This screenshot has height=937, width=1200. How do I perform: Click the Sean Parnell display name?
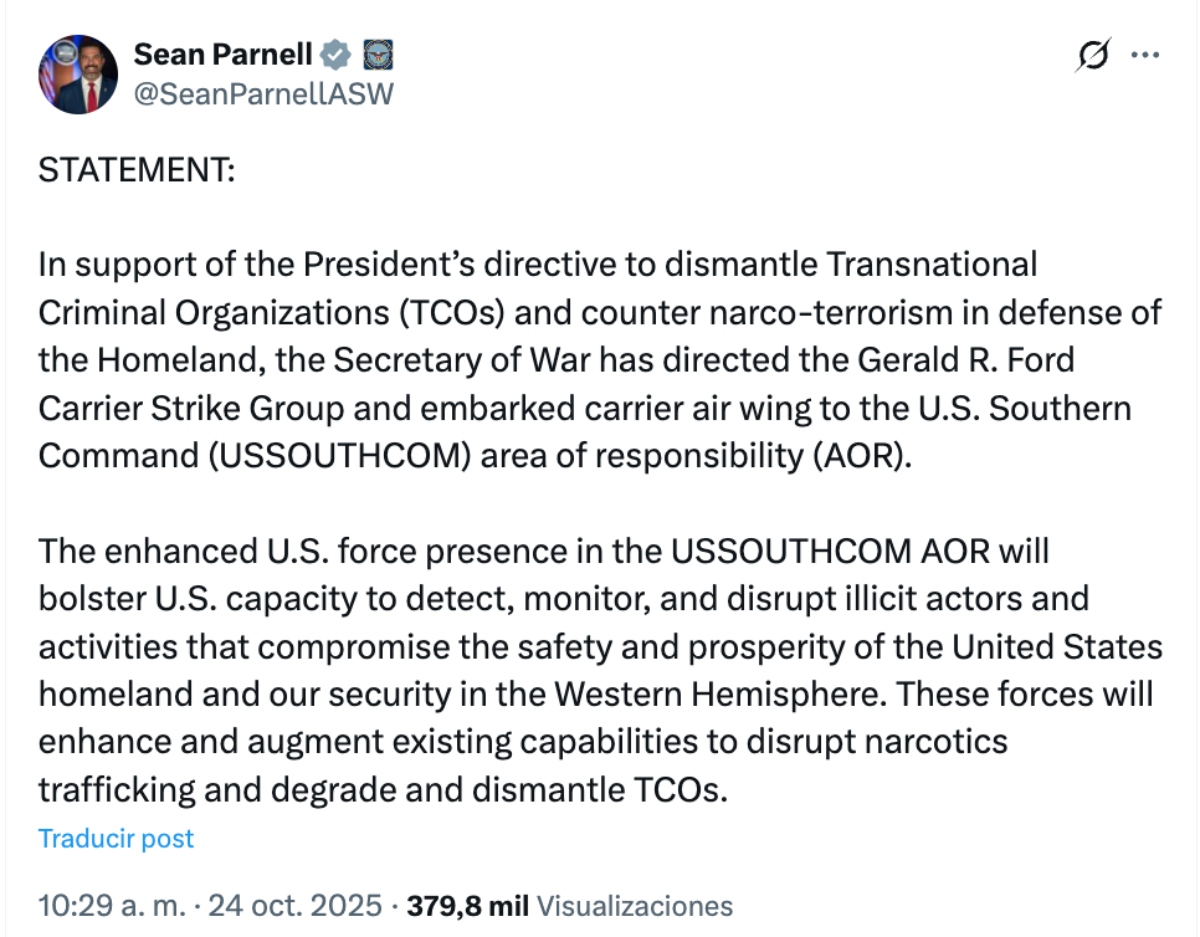coord(223,54)
